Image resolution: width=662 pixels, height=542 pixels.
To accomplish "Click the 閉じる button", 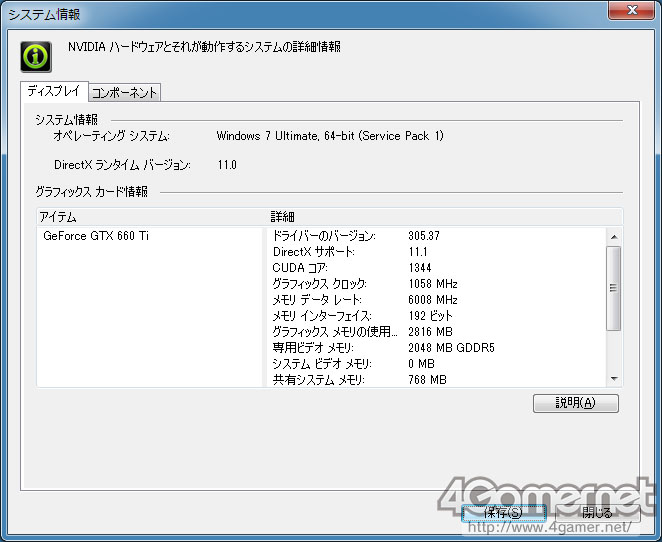I will (597, 513).
